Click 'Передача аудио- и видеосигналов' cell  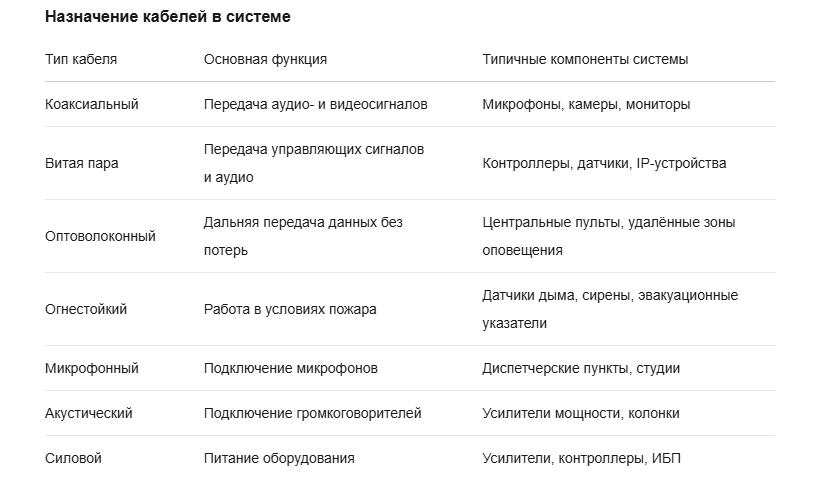click(x=316, y=104)
